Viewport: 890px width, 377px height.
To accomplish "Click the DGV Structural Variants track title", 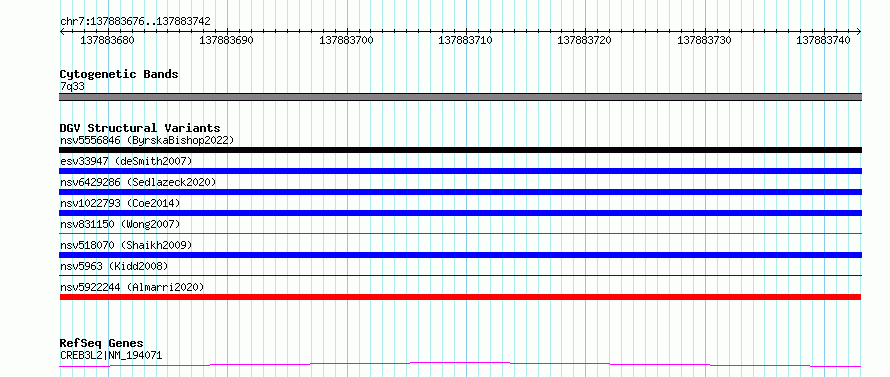I will pyautogui.click(x=140, y=128).
